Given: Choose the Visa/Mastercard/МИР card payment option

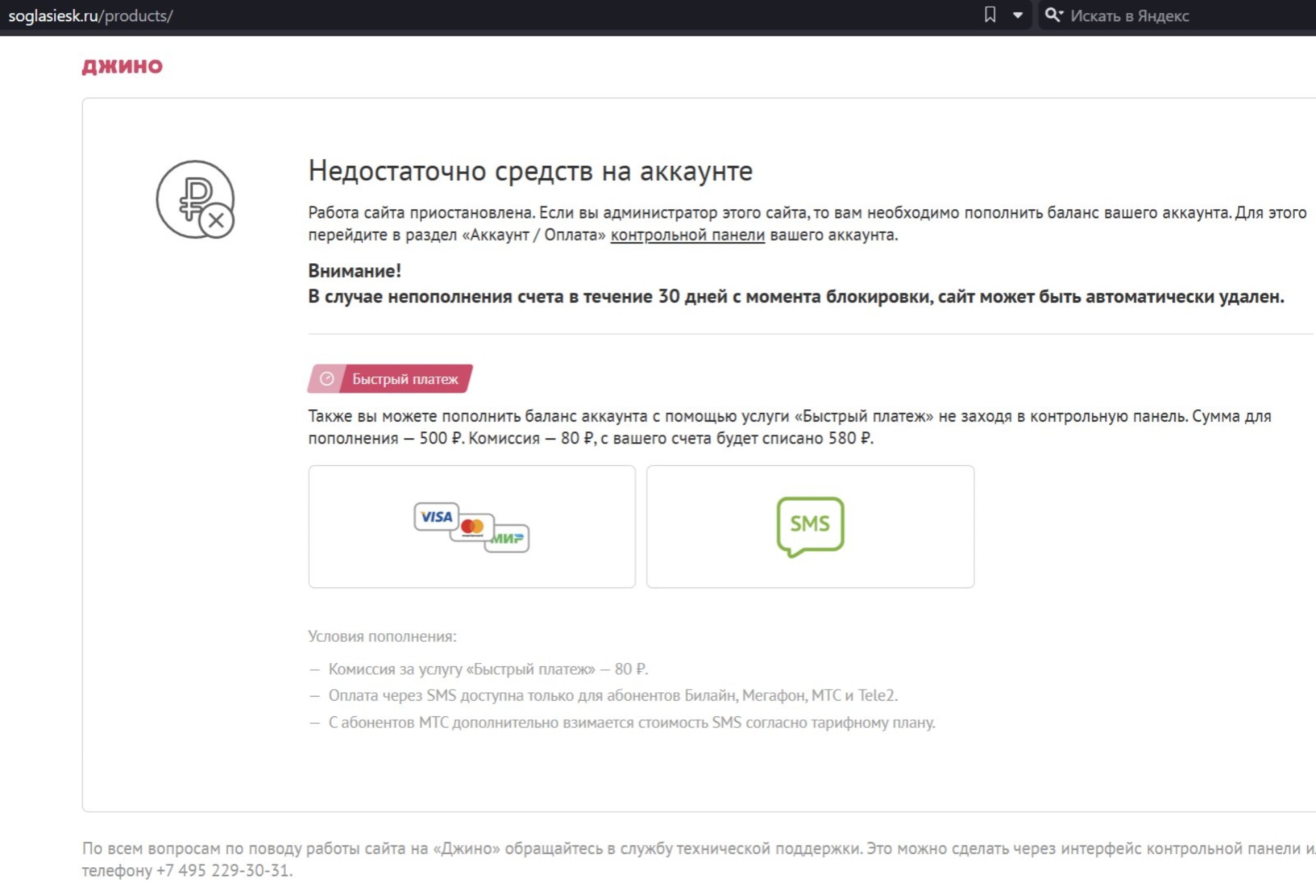Looking at the screenshot, I should tap(472, 526).
